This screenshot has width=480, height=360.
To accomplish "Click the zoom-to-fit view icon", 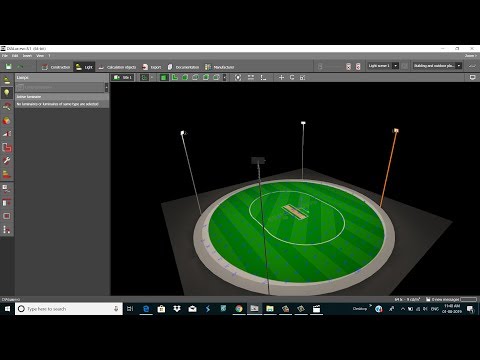I will pyautogui.click(x=238, y=77).
